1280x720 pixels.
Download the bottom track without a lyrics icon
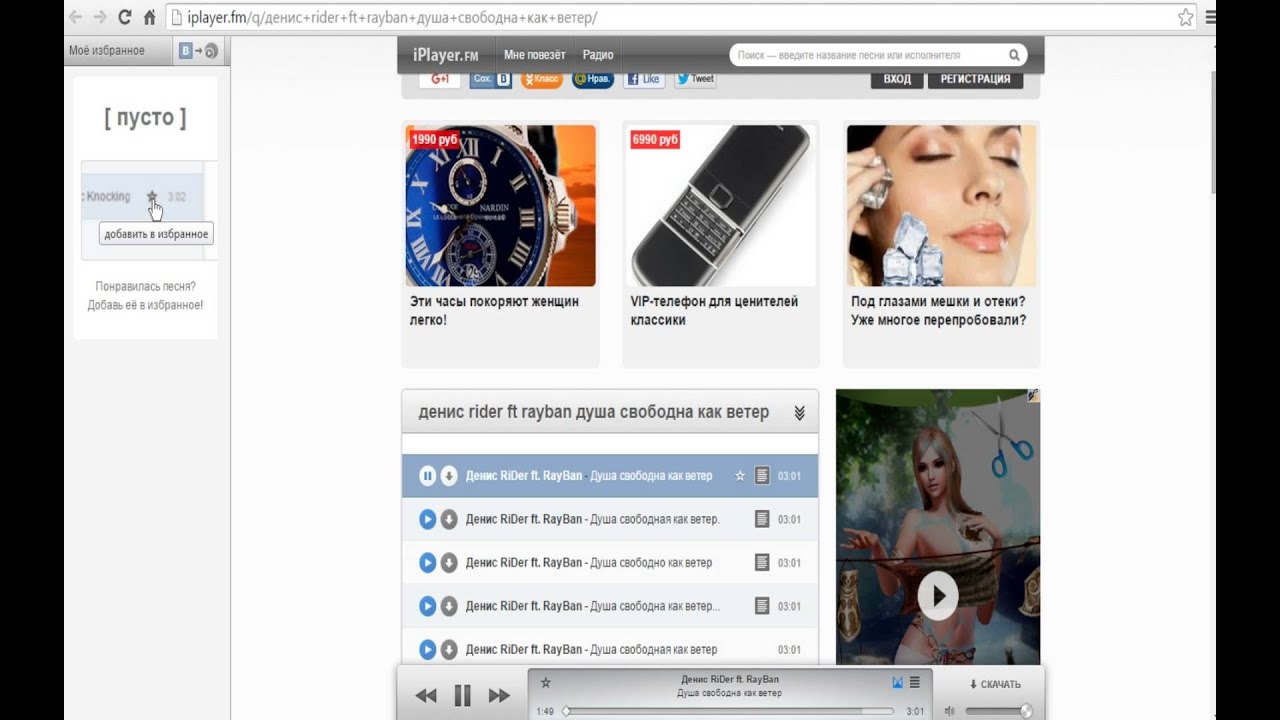tap(449, 649)
